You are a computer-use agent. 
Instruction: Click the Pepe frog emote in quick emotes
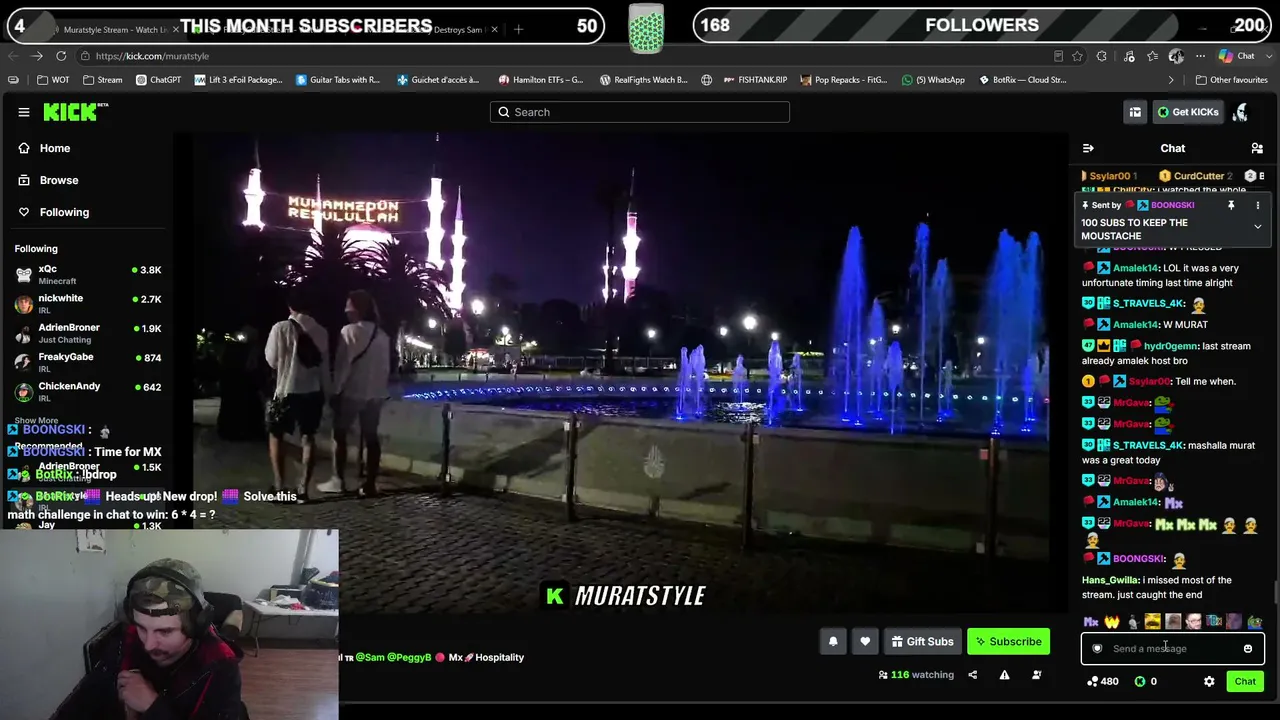1254,622
